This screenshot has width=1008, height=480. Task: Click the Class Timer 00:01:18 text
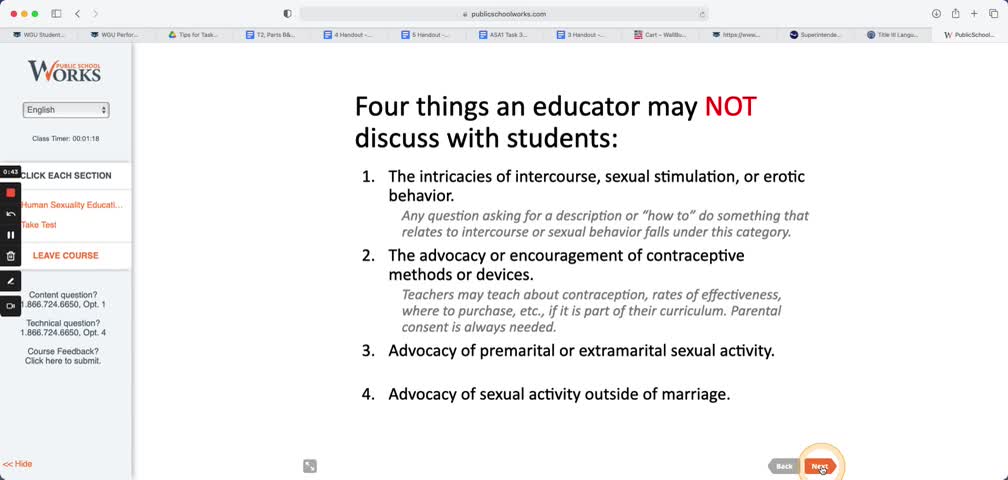(x=66, y=139)
